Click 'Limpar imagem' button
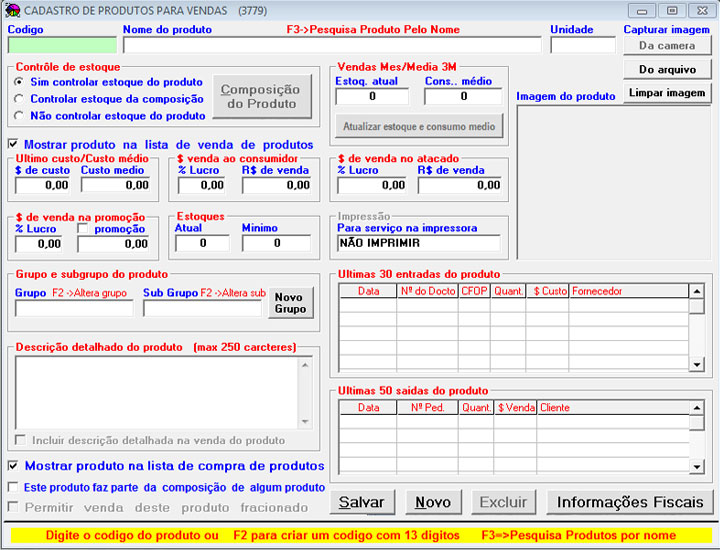The image size is (720, 550). pyautogui.click(x=667, y=93)
